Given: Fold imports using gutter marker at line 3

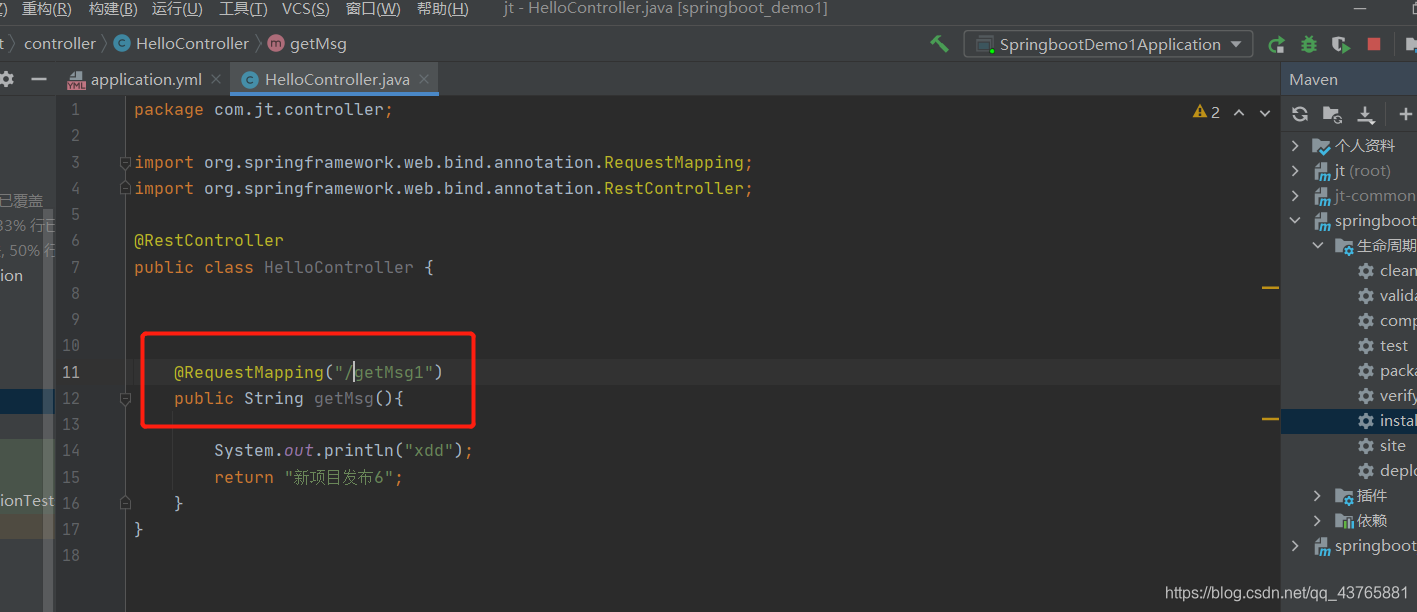Looking at the screenshot, I should click(x=125, y=162).
